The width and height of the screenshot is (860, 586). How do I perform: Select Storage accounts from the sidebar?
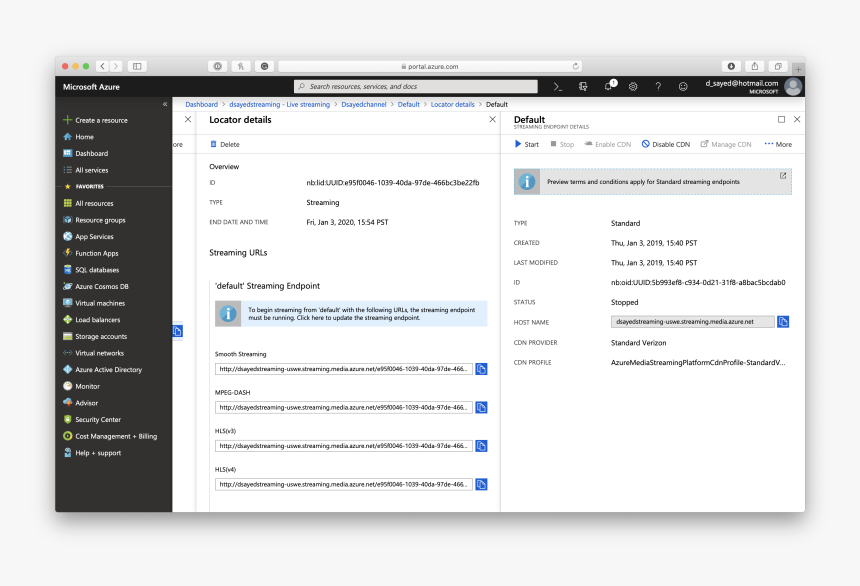tap(101, 336)
